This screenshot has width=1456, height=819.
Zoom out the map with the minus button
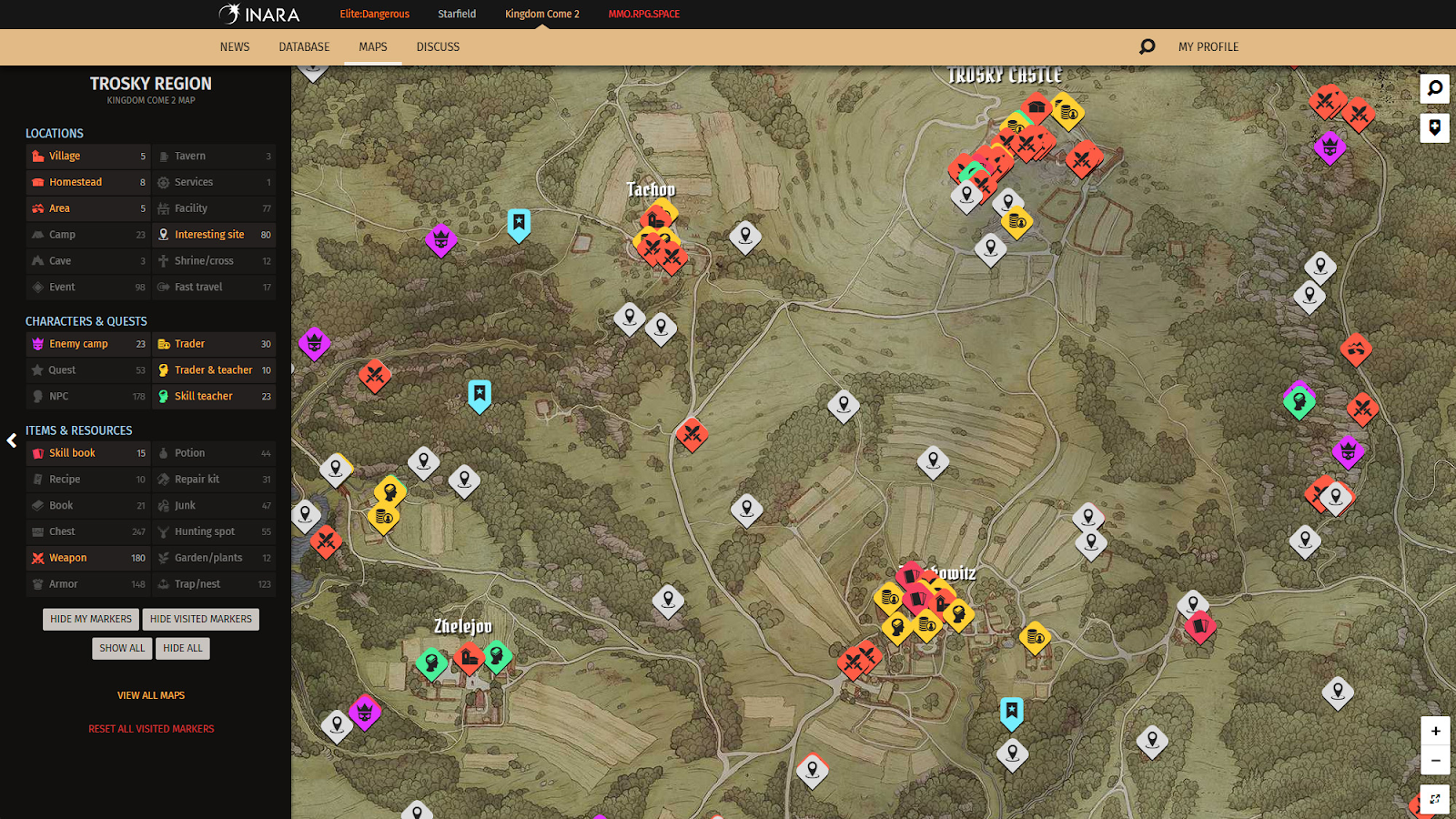click(1435, 760)
